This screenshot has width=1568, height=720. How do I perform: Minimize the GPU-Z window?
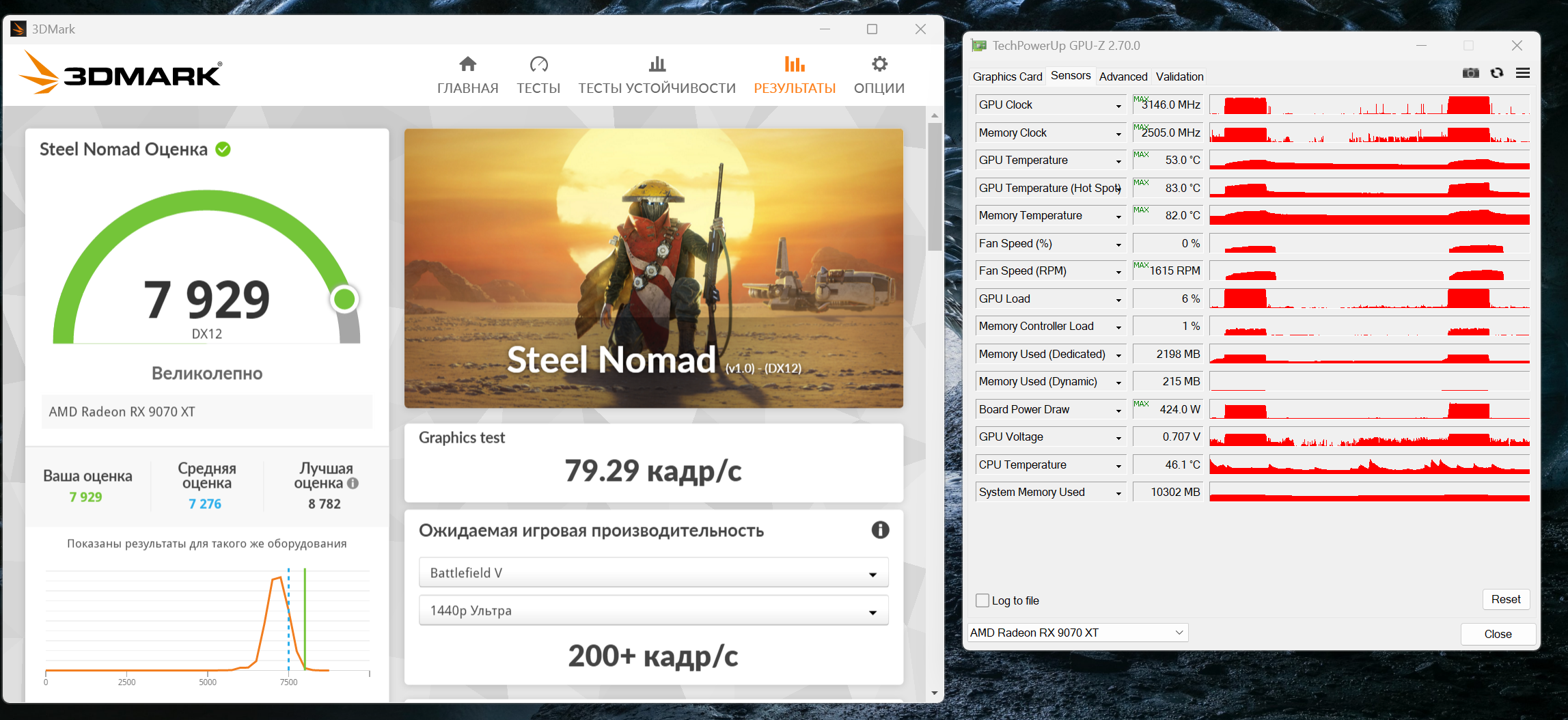1421,46
